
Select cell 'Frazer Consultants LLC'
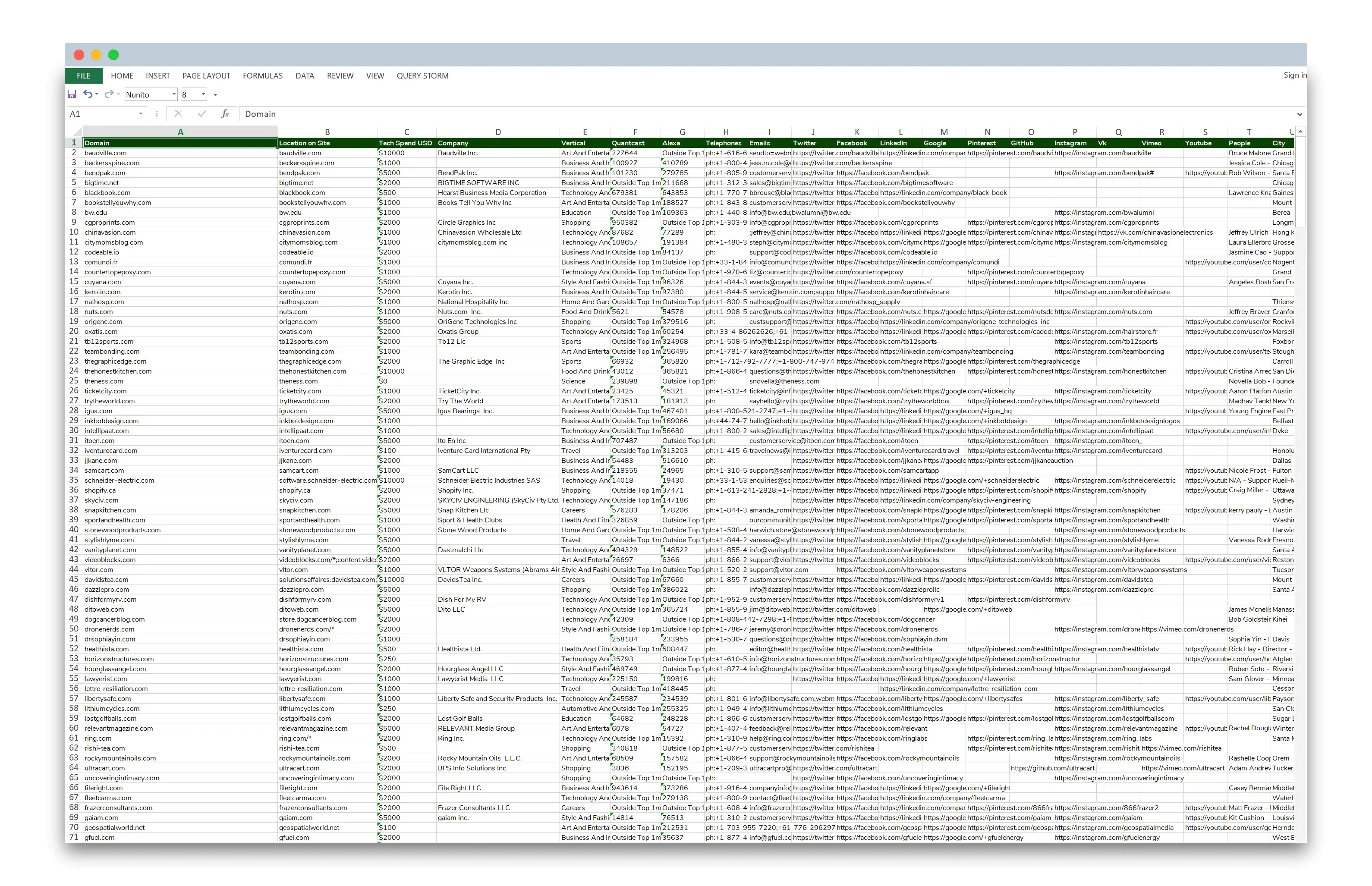click(x=497, y=808)
